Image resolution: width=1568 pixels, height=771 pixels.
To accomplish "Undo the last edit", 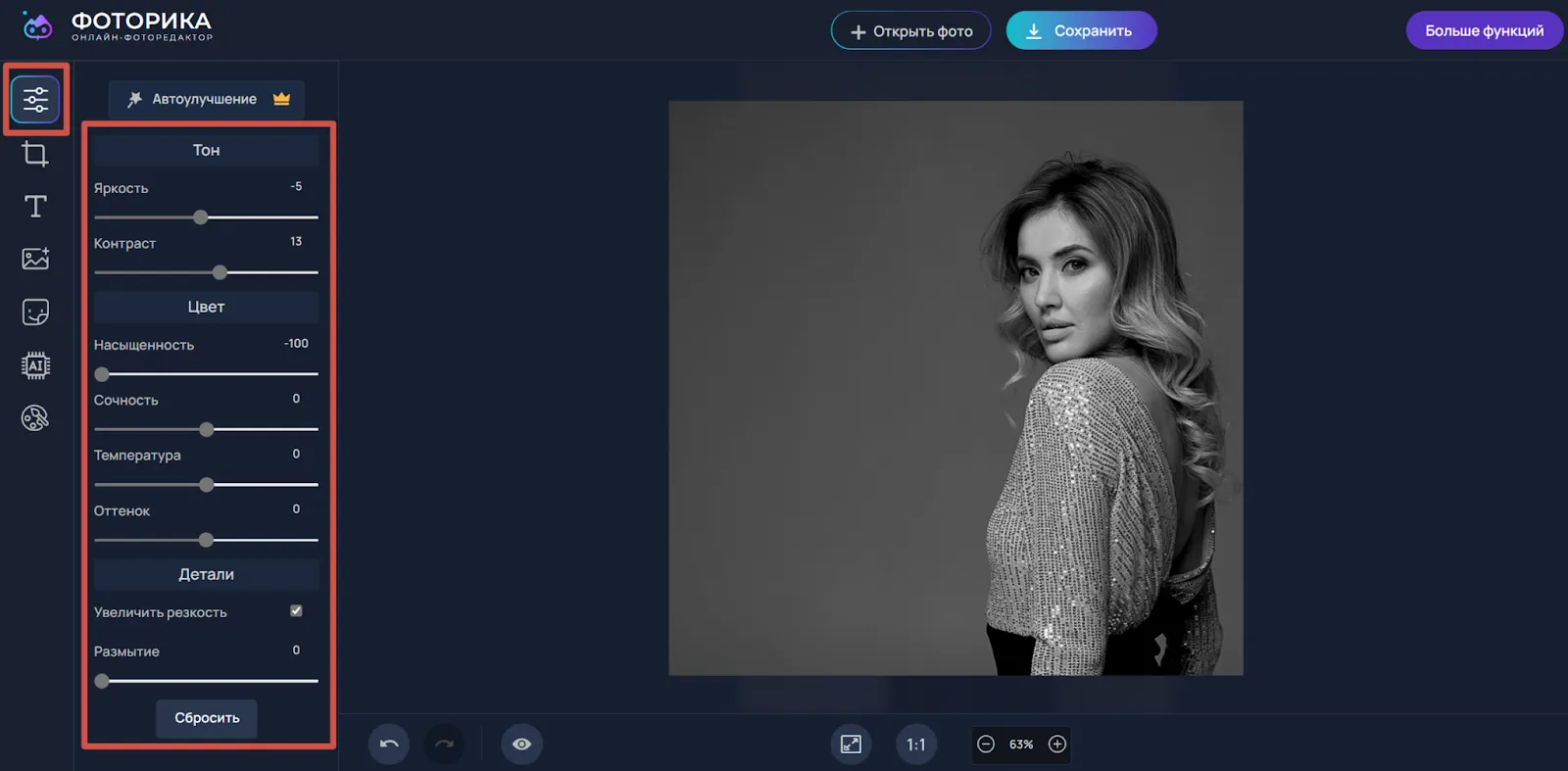I will coord(389,744).
